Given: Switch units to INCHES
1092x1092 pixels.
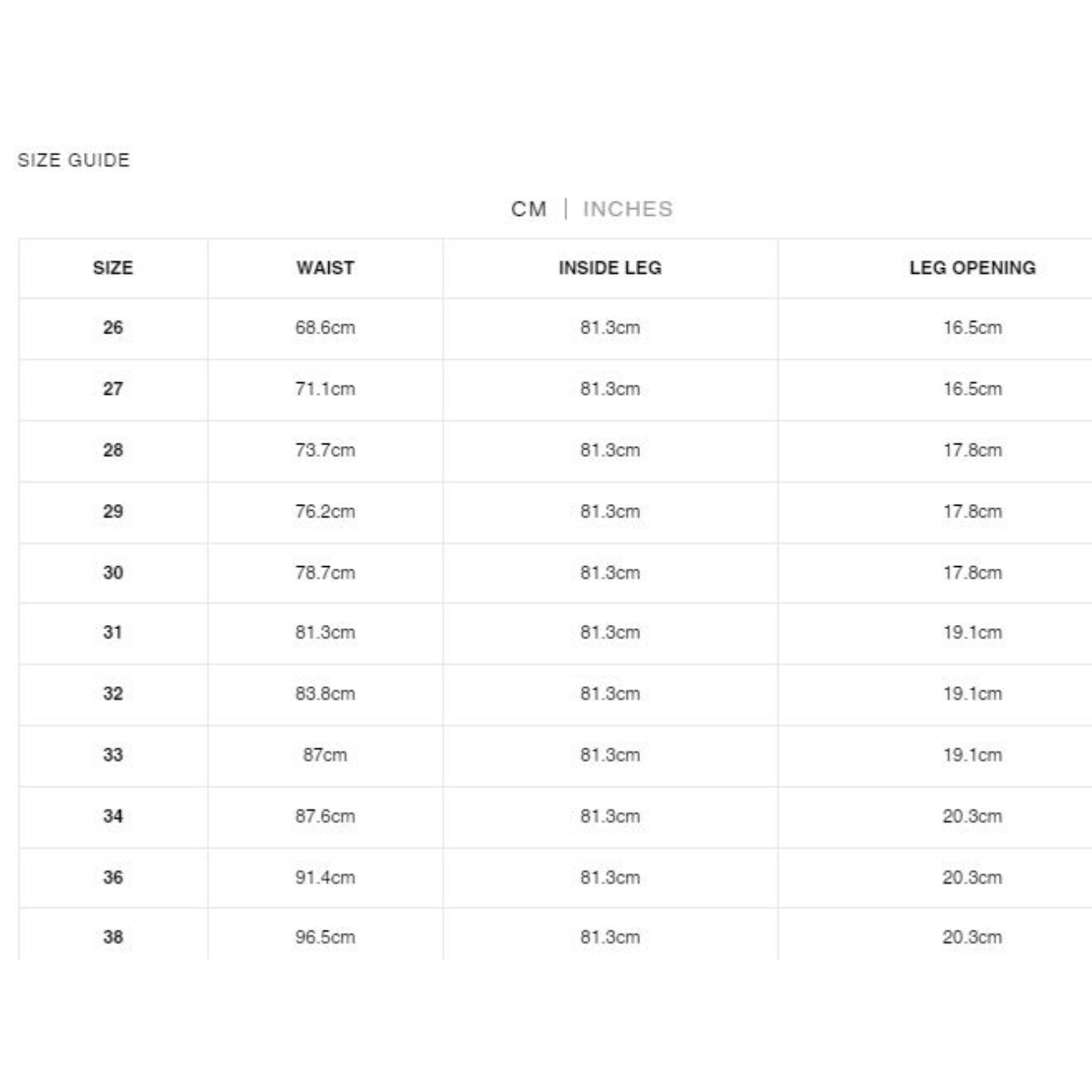Looking at the screenshot, I should (627, 209).
